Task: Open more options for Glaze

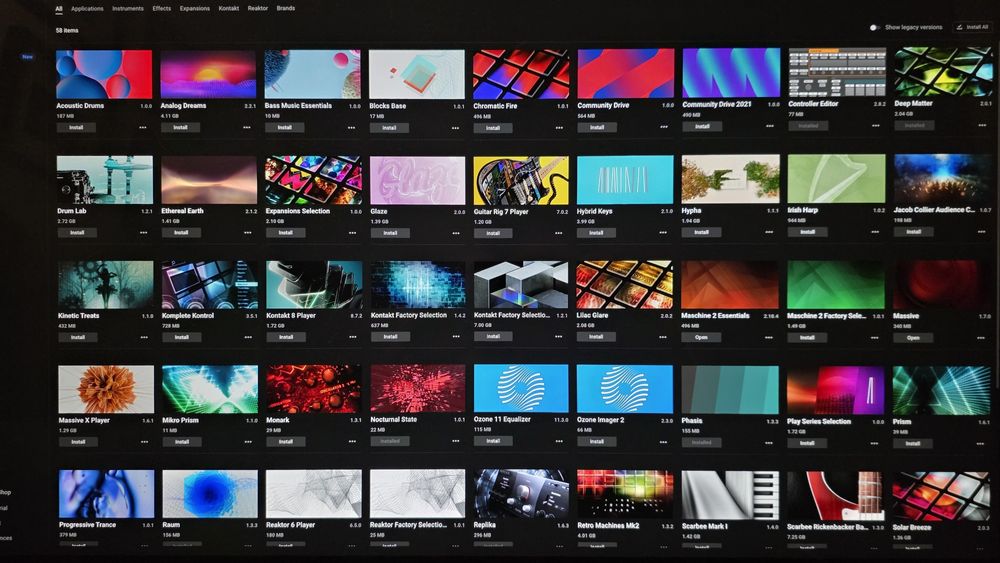Action: pos(456,233)
